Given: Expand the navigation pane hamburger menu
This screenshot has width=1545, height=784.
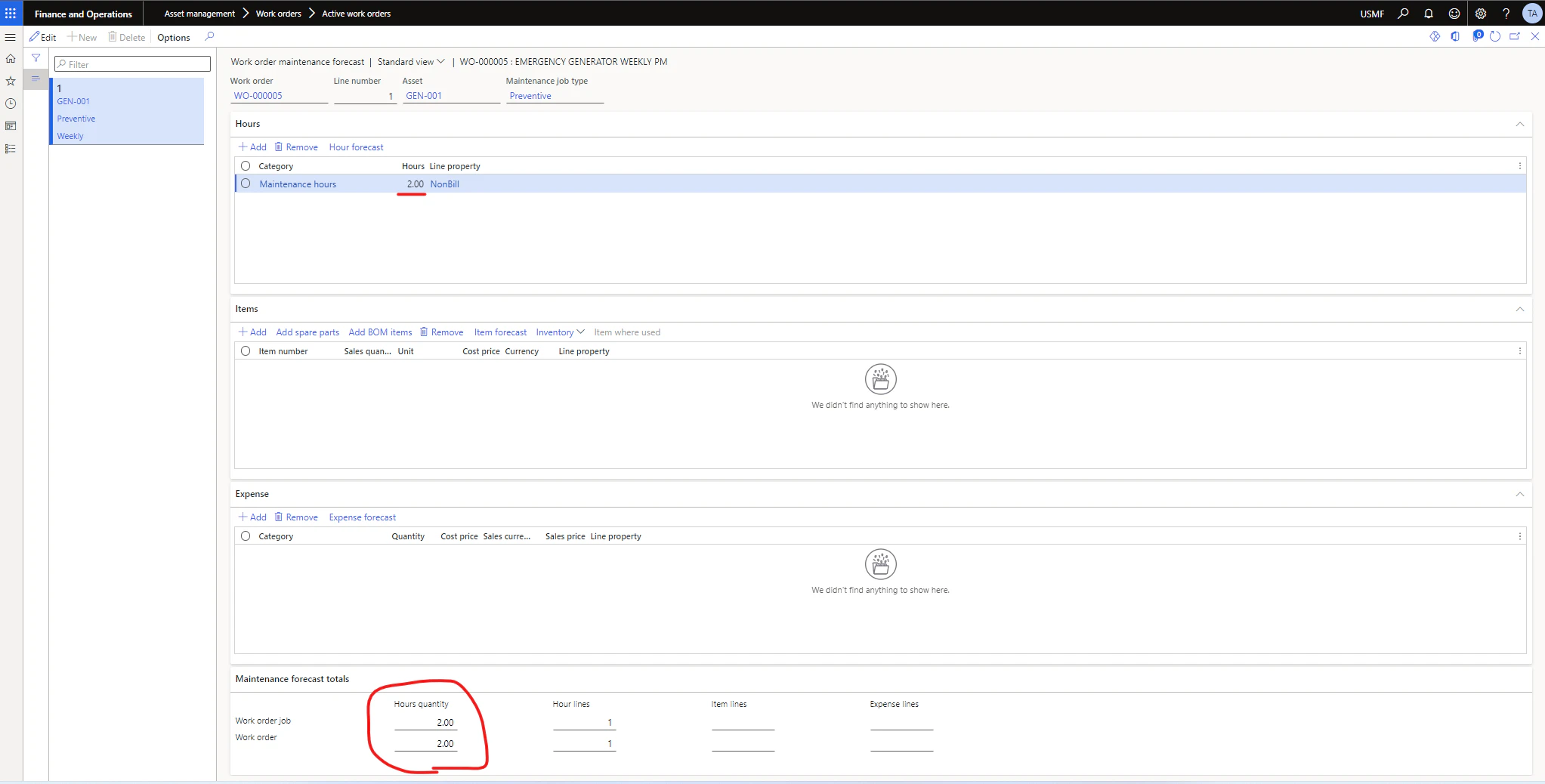Looking at the screenshot, I should coord(11,37).
